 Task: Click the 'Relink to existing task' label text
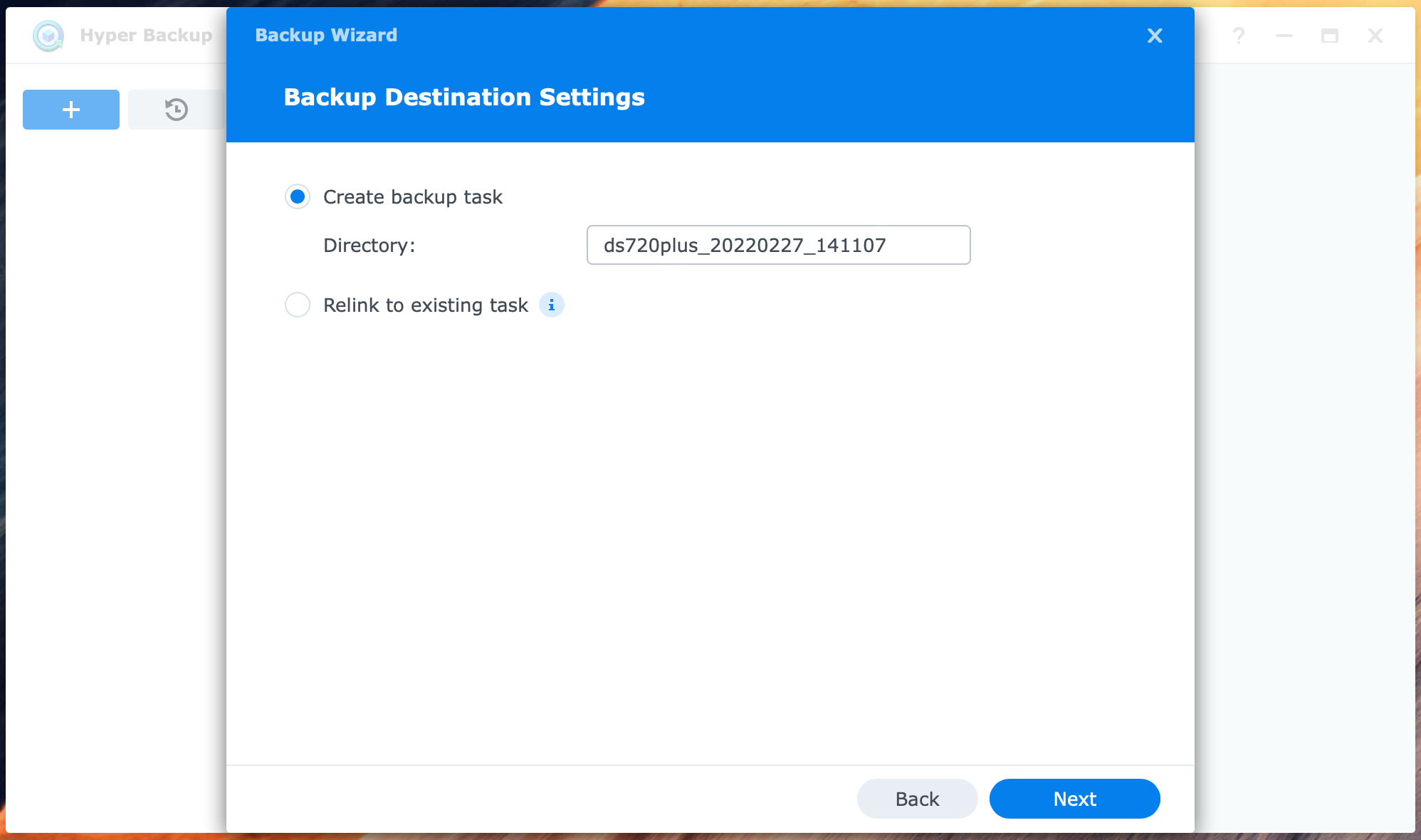pyautogui.click(x=425, y=305)
